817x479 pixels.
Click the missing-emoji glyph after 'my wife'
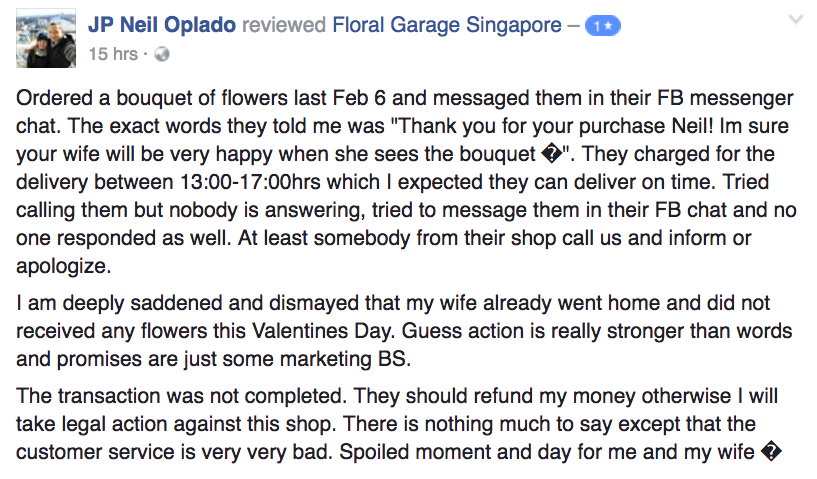click(x=771, y=452)
